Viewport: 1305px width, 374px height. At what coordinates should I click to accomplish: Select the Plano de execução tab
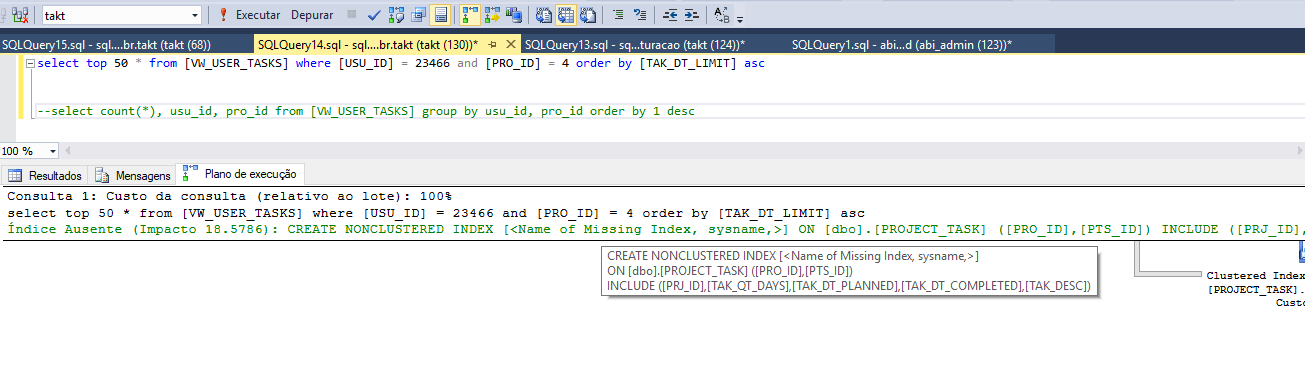(x=241, y=174)
